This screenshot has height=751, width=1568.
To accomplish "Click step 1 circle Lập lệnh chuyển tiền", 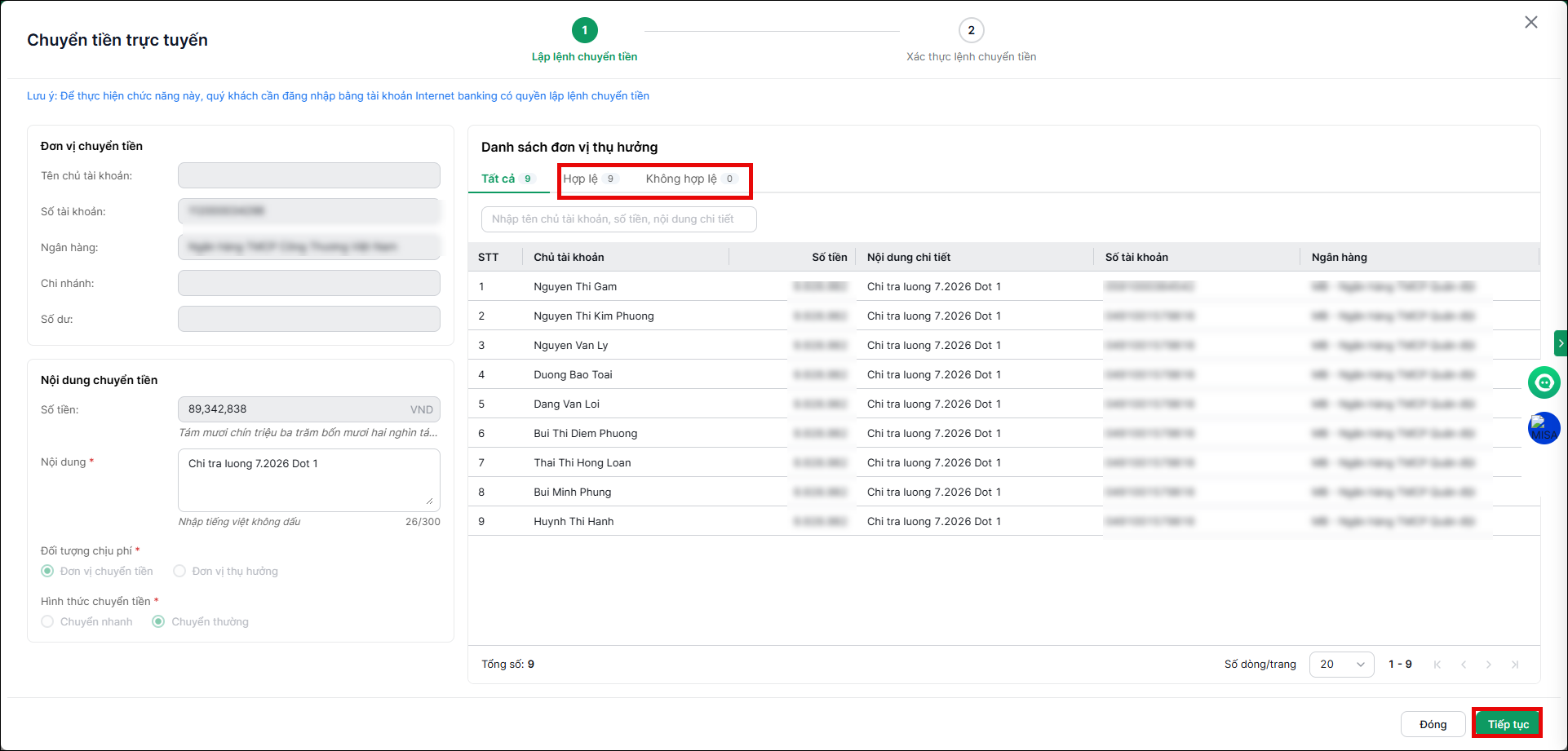I will [584, 30].
